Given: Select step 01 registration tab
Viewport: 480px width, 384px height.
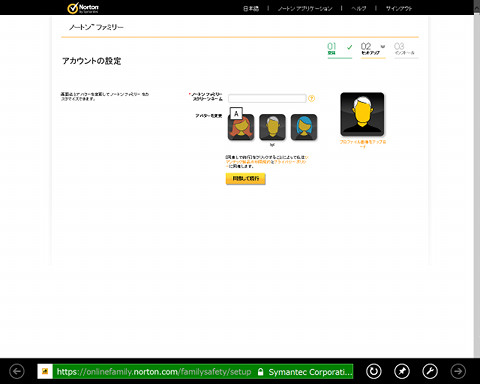Looking at the screenshot, I should click(340, 50).
